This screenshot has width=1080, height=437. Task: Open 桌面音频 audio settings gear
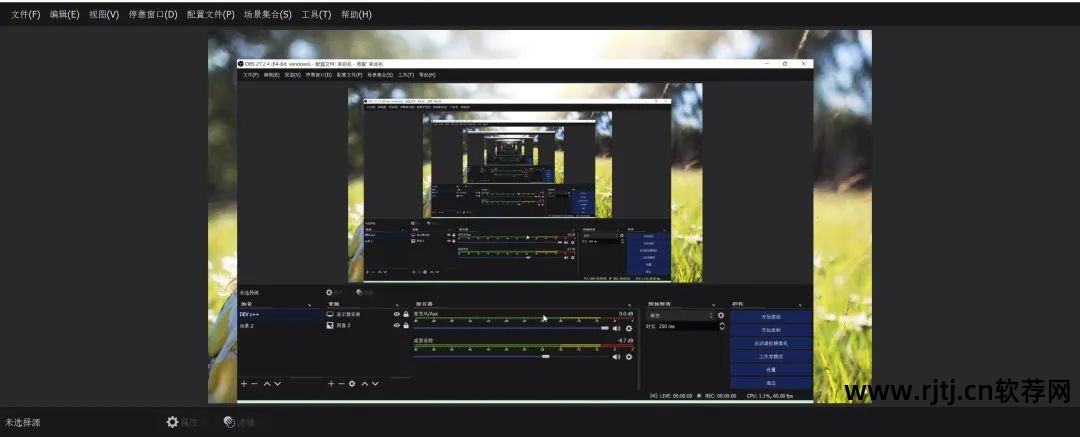[x=628, y=356]
